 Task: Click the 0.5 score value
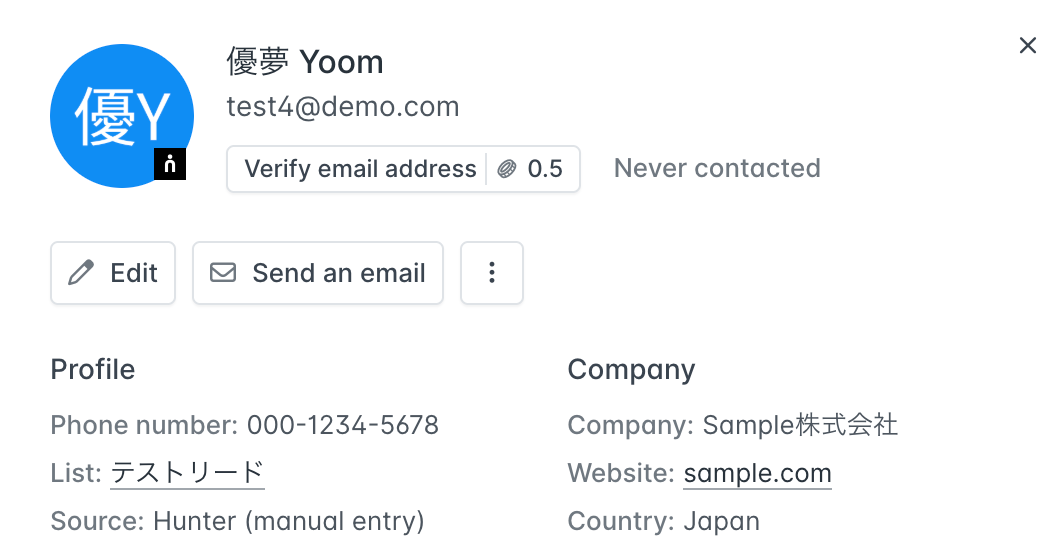tap(545, 169)
